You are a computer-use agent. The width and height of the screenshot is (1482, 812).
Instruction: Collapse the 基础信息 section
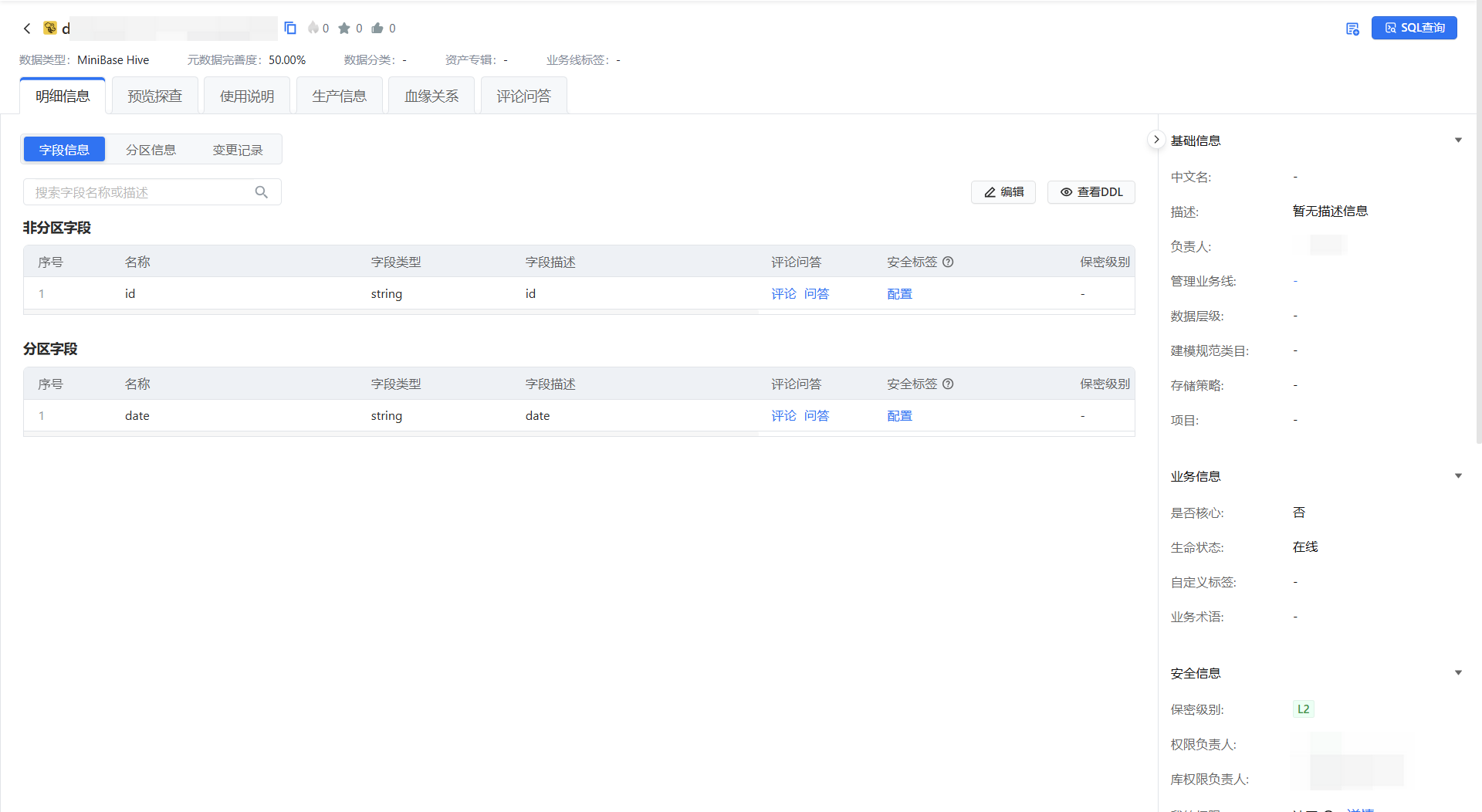tap(1458, 140)
